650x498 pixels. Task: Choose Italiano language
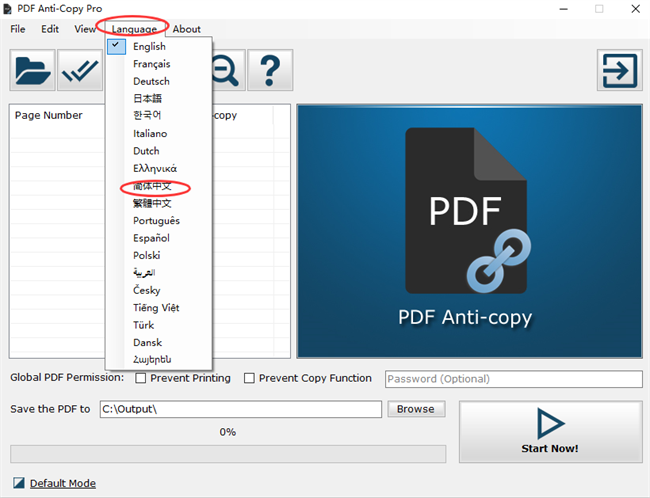pyautogui.click(x=159, y=134)
